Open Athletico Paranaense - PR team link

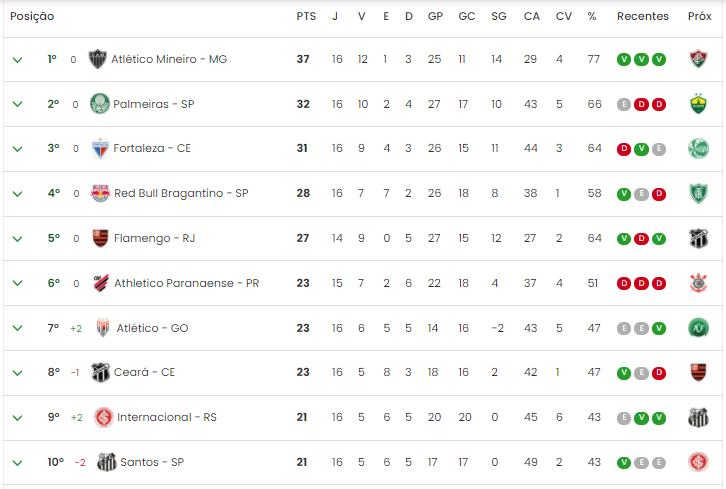click(187, 283)
